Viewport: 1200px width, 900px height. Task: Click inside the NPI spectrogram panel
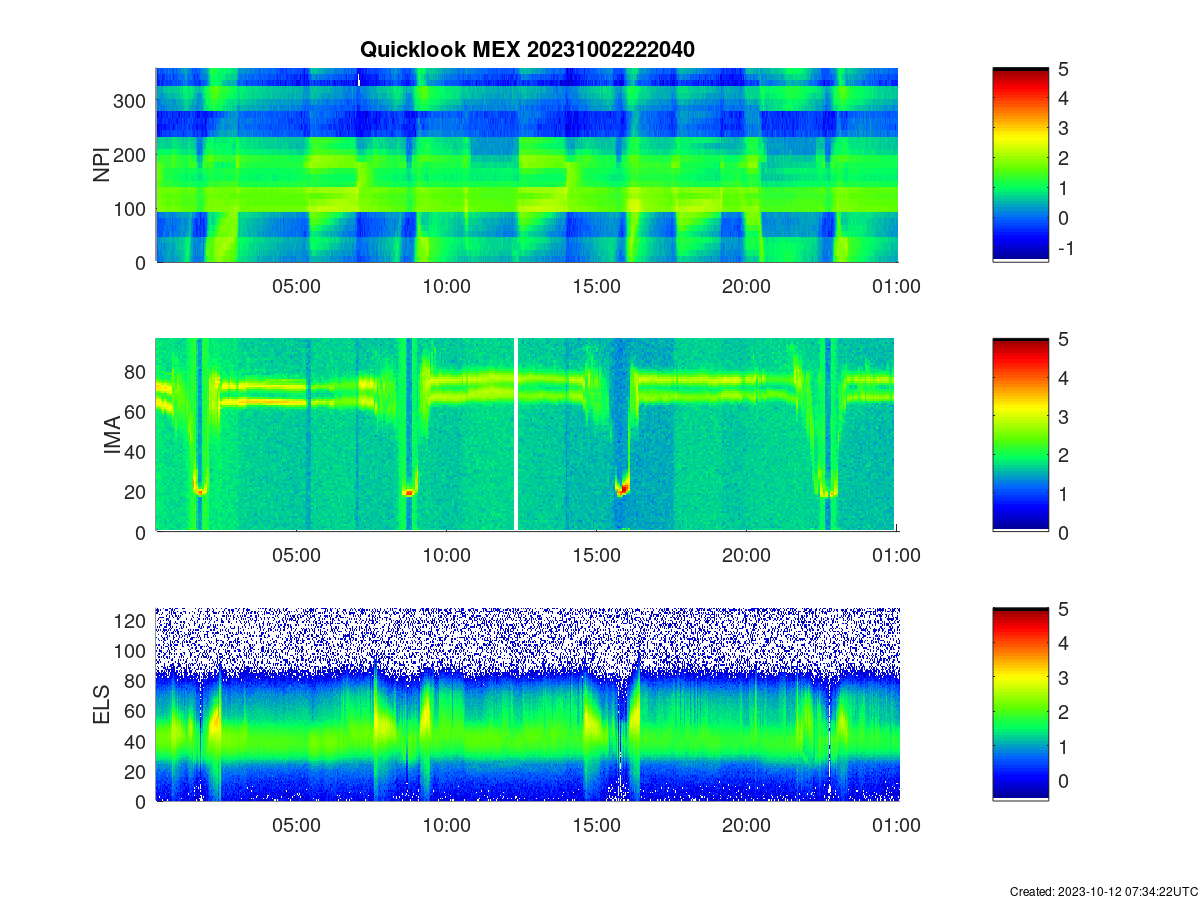527,165
